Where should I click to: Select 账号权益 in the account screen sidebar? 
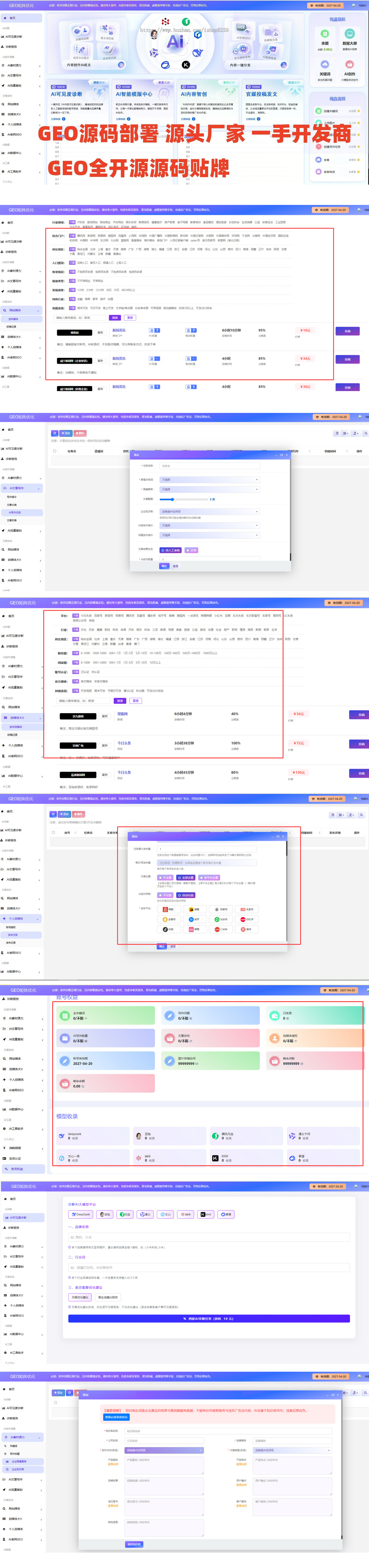pyautogui.click(x=22, y=1169)
